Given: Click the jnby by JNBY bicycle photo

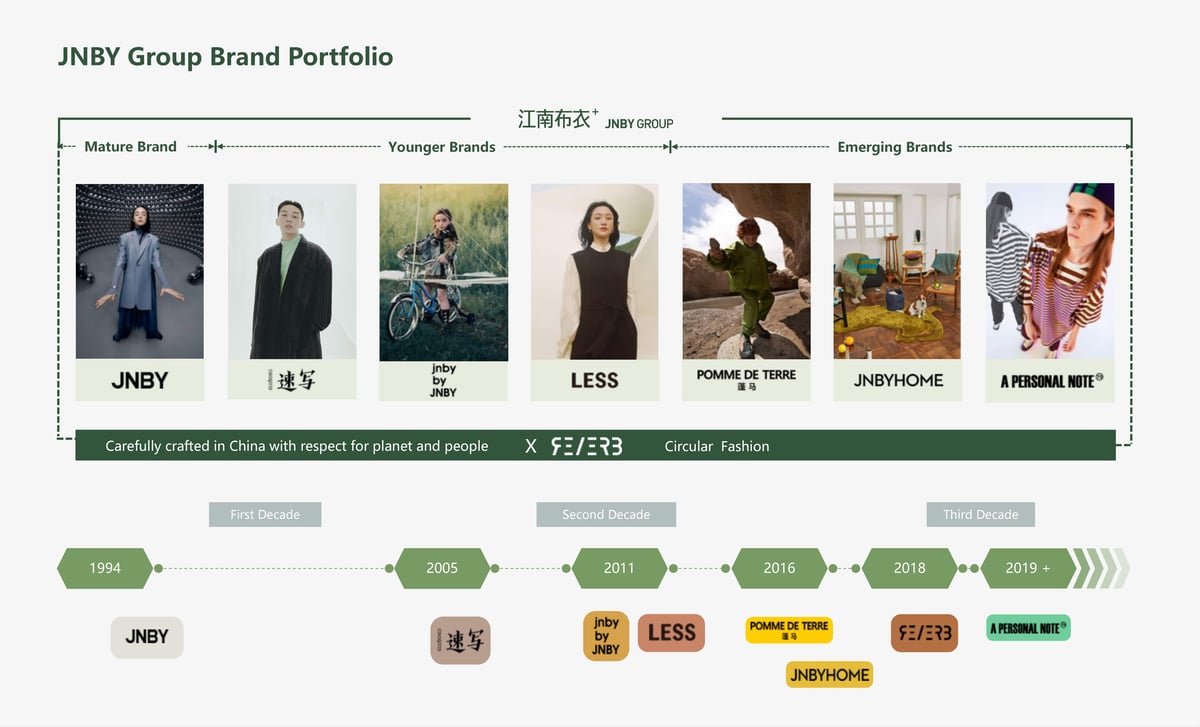Looking at the screenshot, I should 444,272.
